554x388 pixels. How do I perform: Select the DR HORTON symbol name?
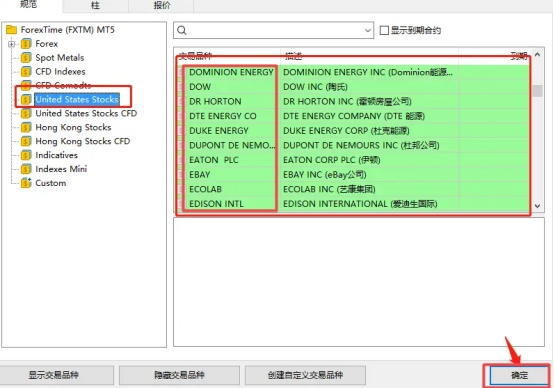click(x=215, y=101)
